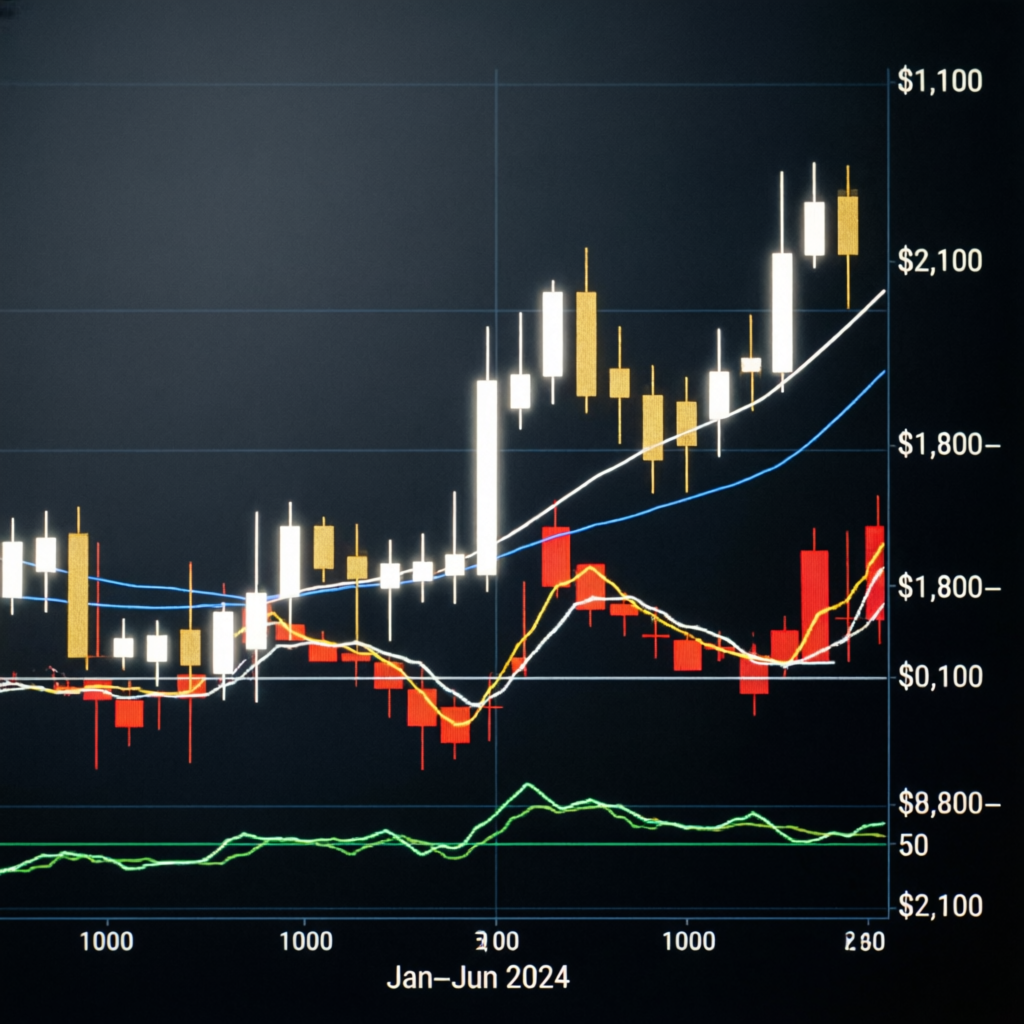The width and height of the screenshot is (1024, 1024).
Task: Click the Jan–Jun 2024 date range label
Action: tap(478, 978)
